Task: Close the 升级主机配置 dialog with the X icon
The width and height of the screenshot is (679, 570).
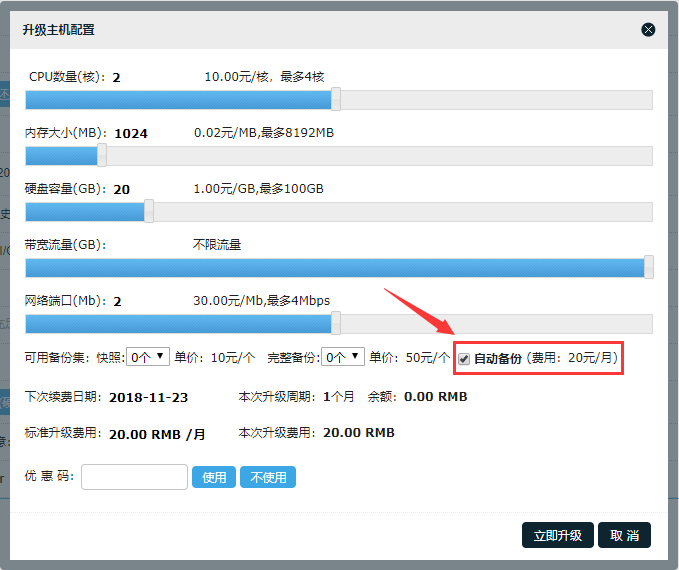Action: (x=648, y=30)
